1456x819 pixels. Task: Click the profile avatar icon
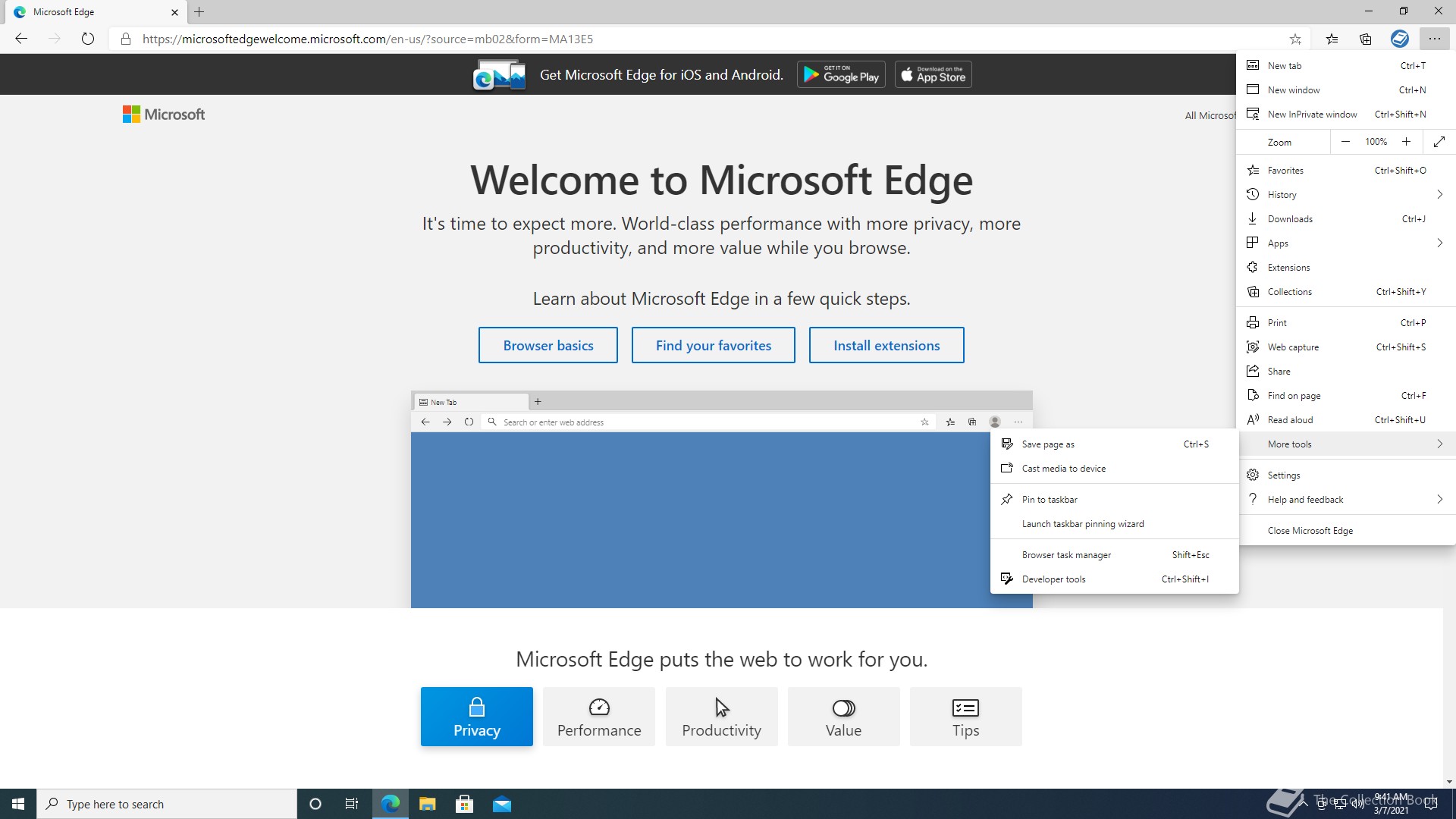[1400, 39]
